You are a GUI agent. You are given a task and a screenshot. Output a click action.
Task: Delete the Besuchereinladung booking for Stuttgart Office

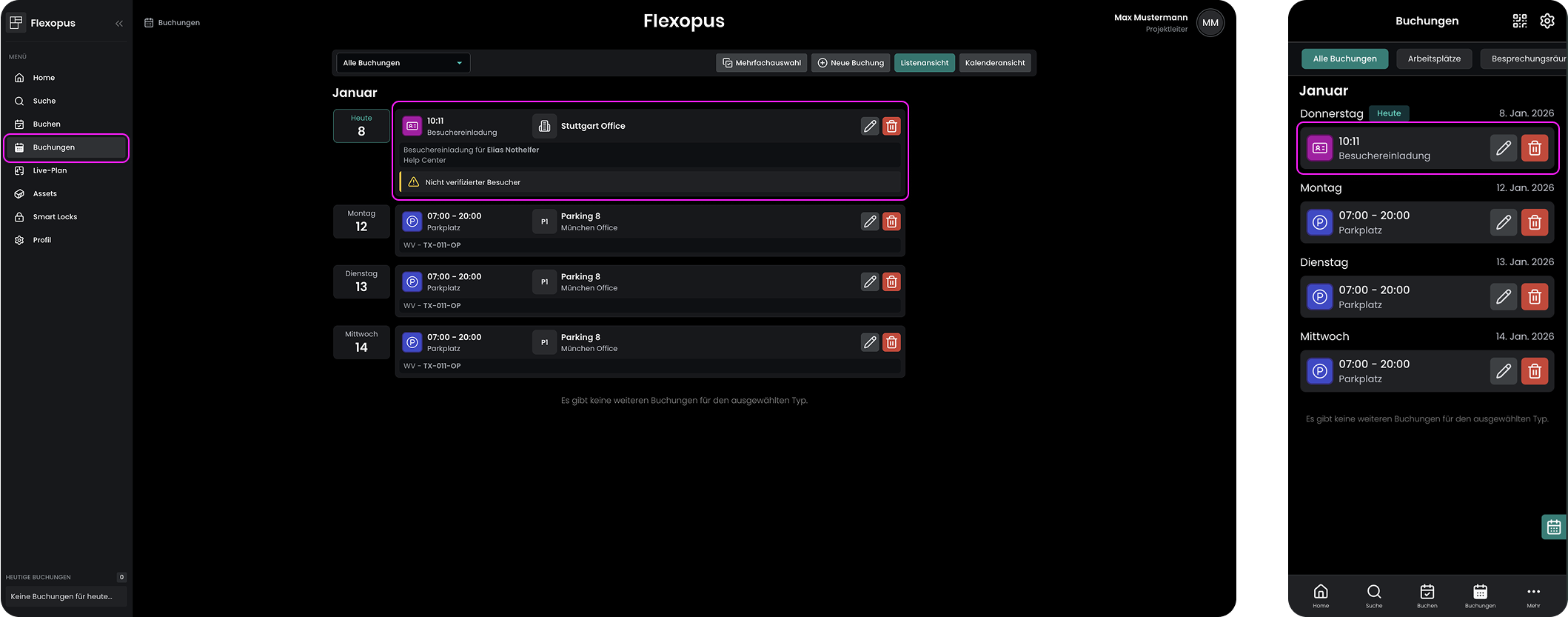pyautogui.click(x=891, y=127)
